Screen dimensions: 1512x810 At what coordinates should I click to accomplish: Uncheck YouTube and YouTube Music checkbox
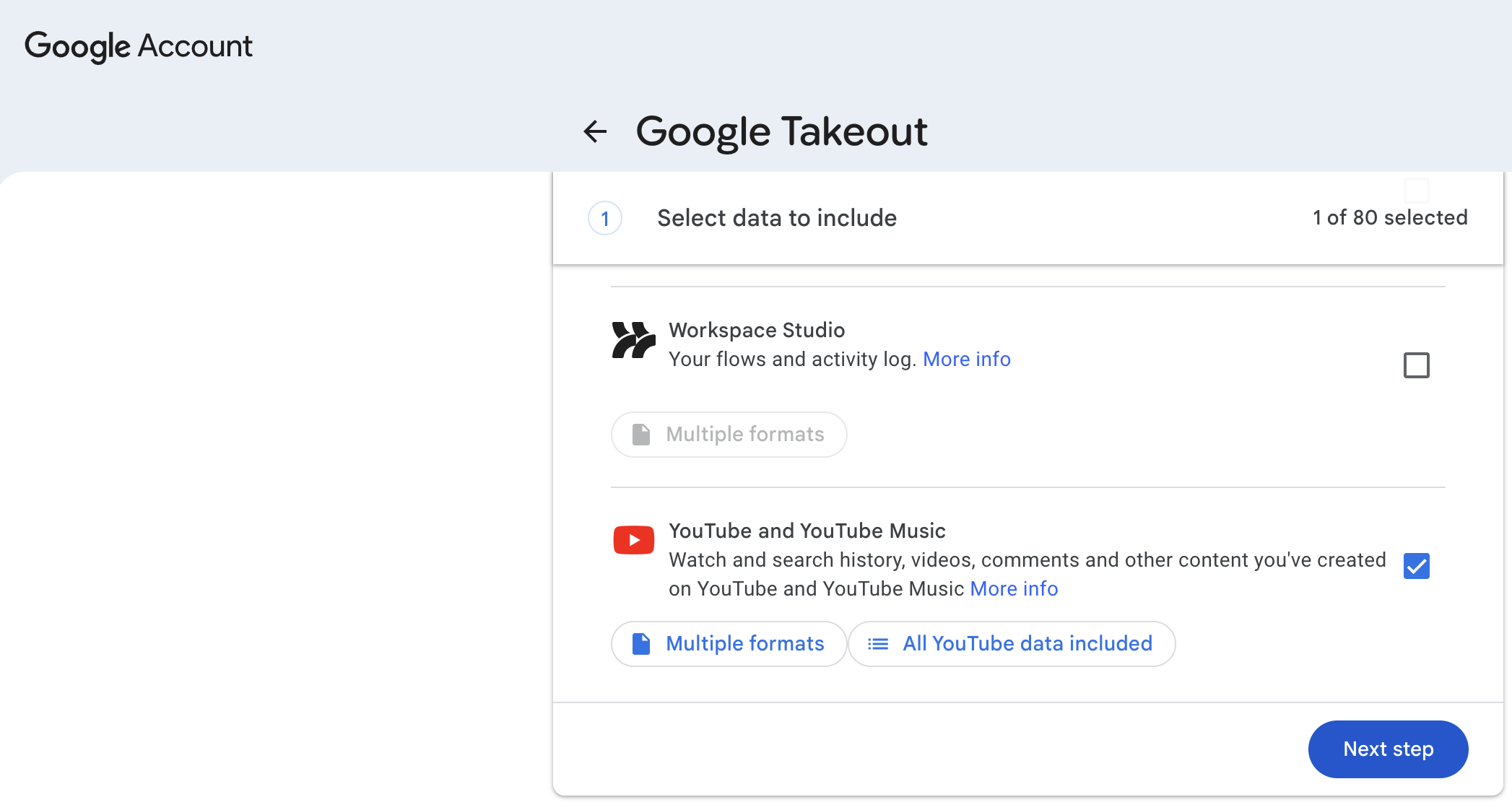[x=1416, y=566]
